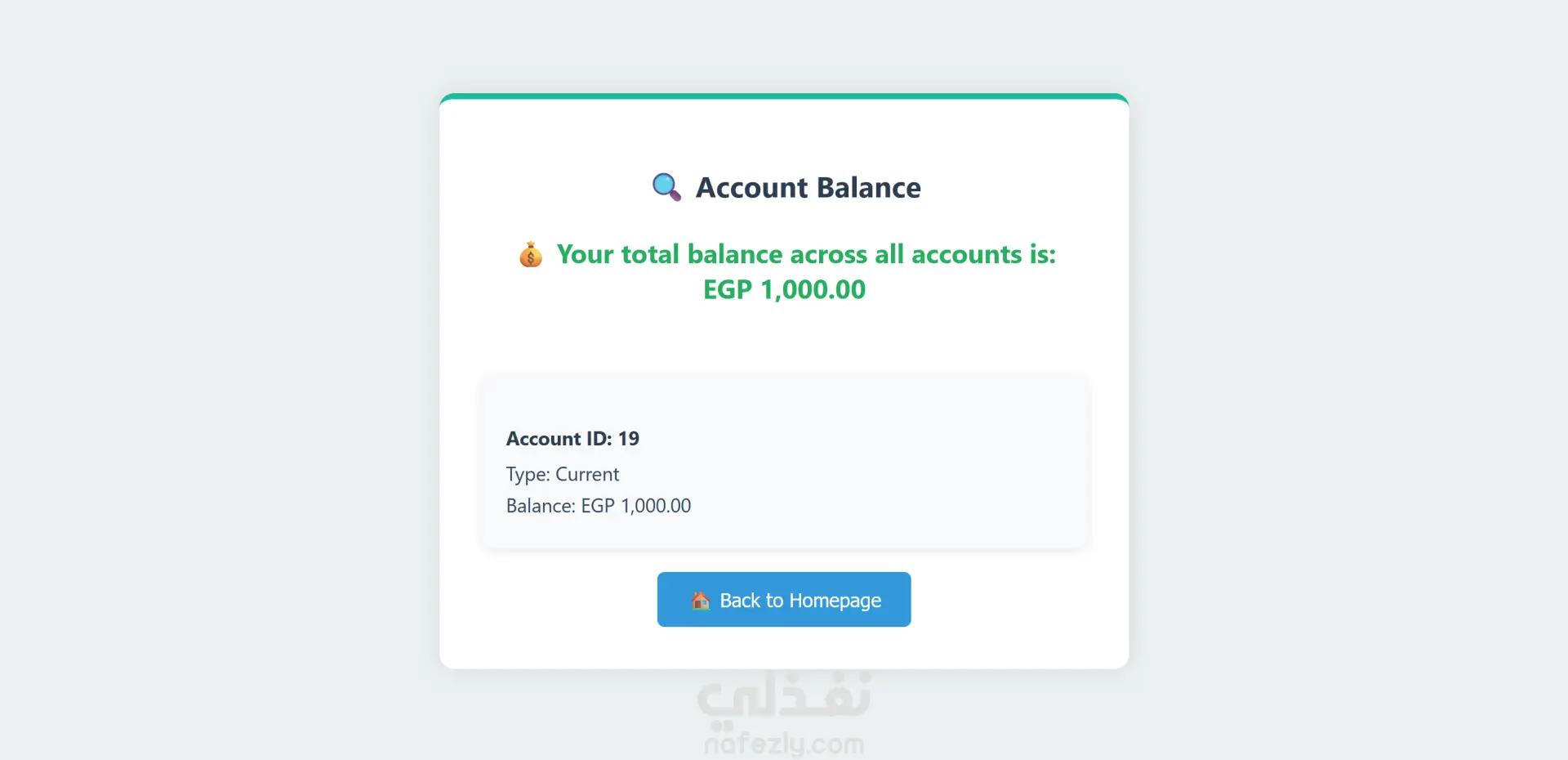1568x760 pixels.
Task: Click the bold "Account ID:" label
Action: coord(559,439)
